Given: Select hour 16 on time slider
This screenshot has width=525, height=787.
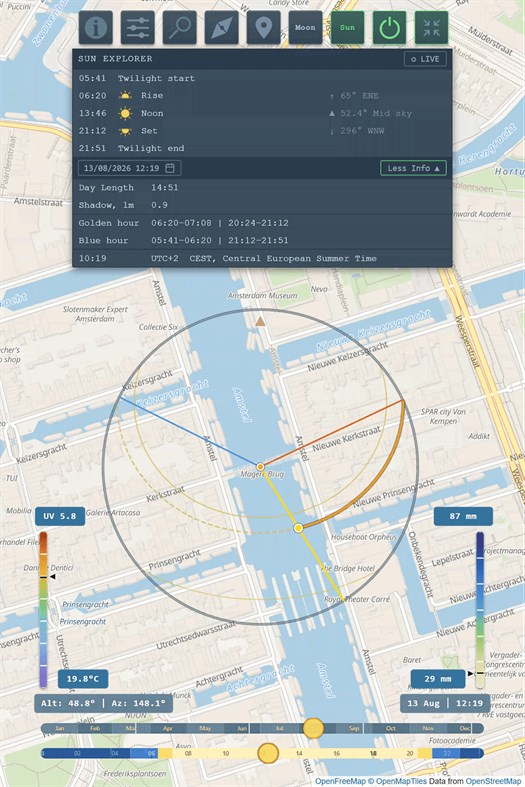Looking at the screenshot, I should 336,753.
